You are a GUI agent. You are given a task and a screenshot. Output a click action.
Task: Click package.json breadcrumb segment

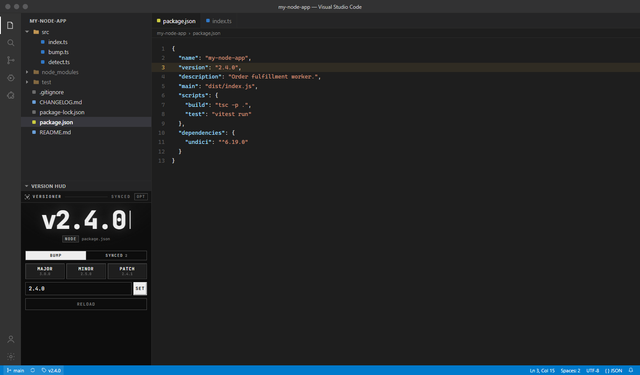207,33
